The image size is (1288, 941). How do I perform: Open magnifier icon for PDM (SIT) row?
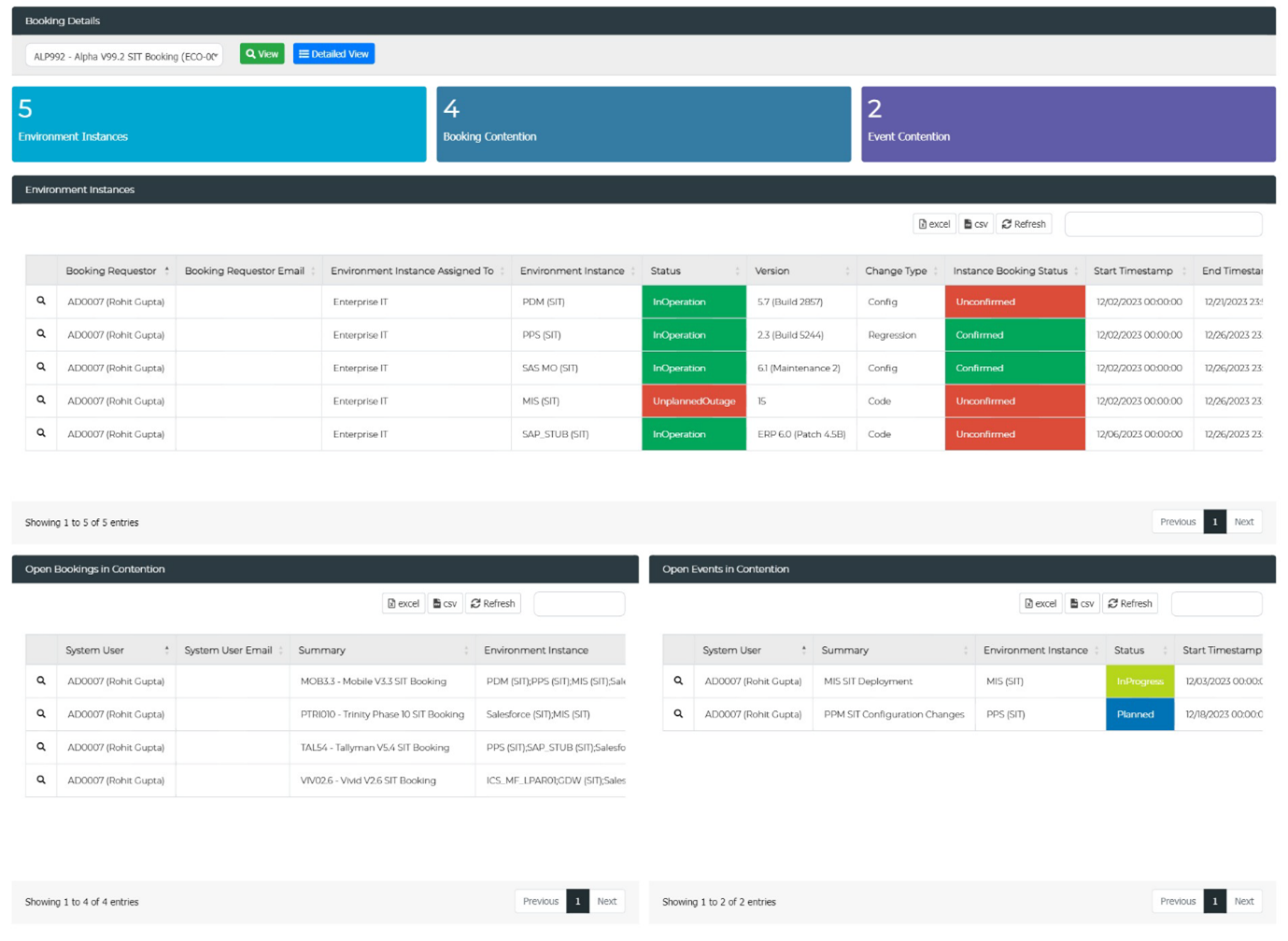(x=41, y=302)
